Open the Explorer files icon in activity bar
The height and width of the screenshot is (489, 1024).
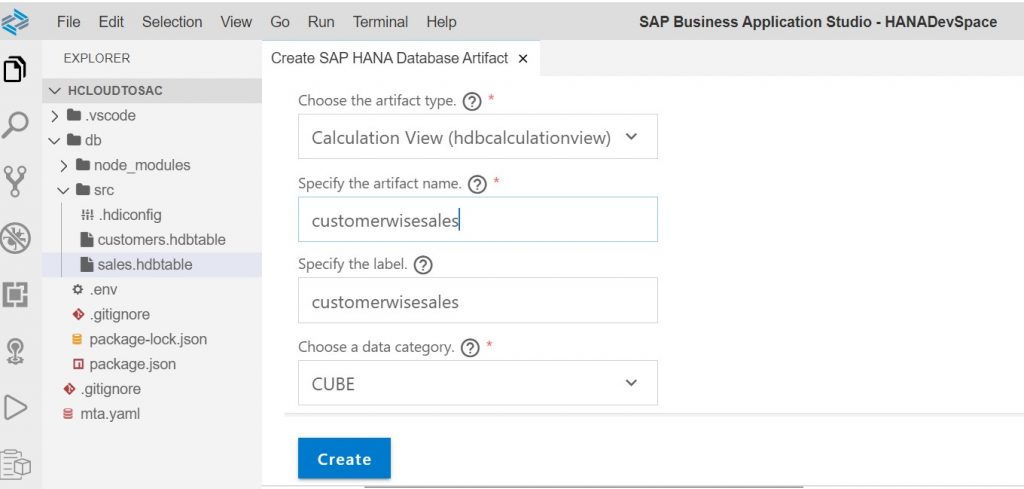point(15,69)
